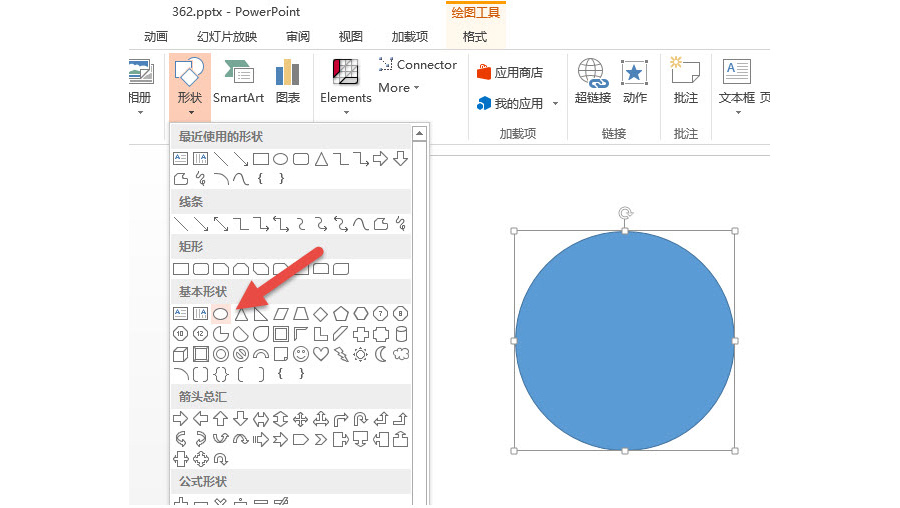The height and width of the screenshot is (508, 900).
Task: Select the oval shape in 基本形状
Action: click(x=220, y=314)
